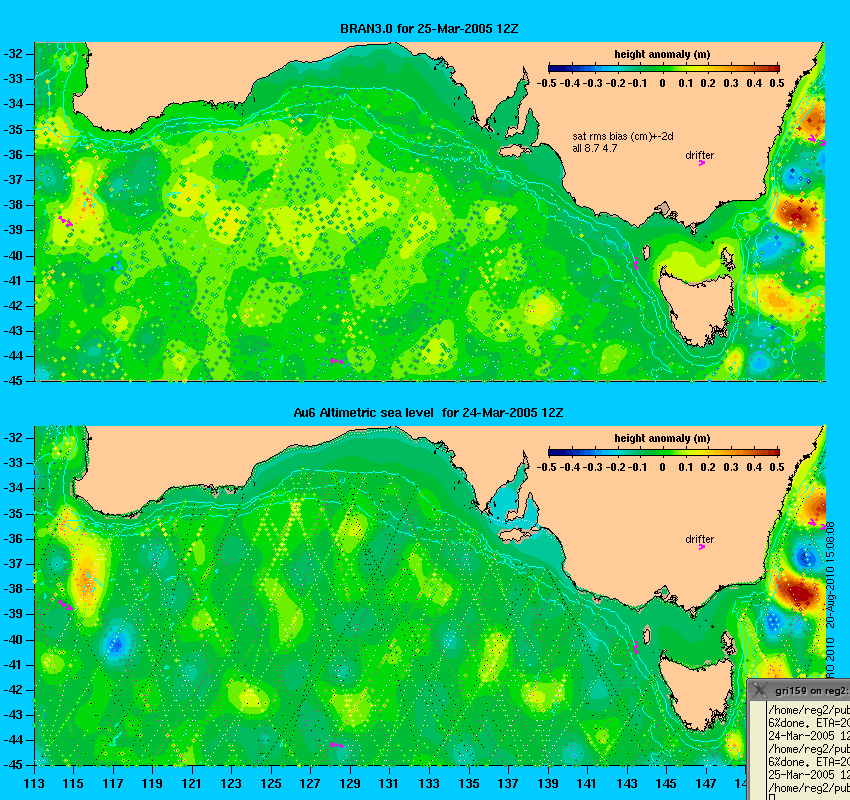
Task: Click the 'height anomaly (m)' label in the Altimetric panel
Action: tap(662, 438)
